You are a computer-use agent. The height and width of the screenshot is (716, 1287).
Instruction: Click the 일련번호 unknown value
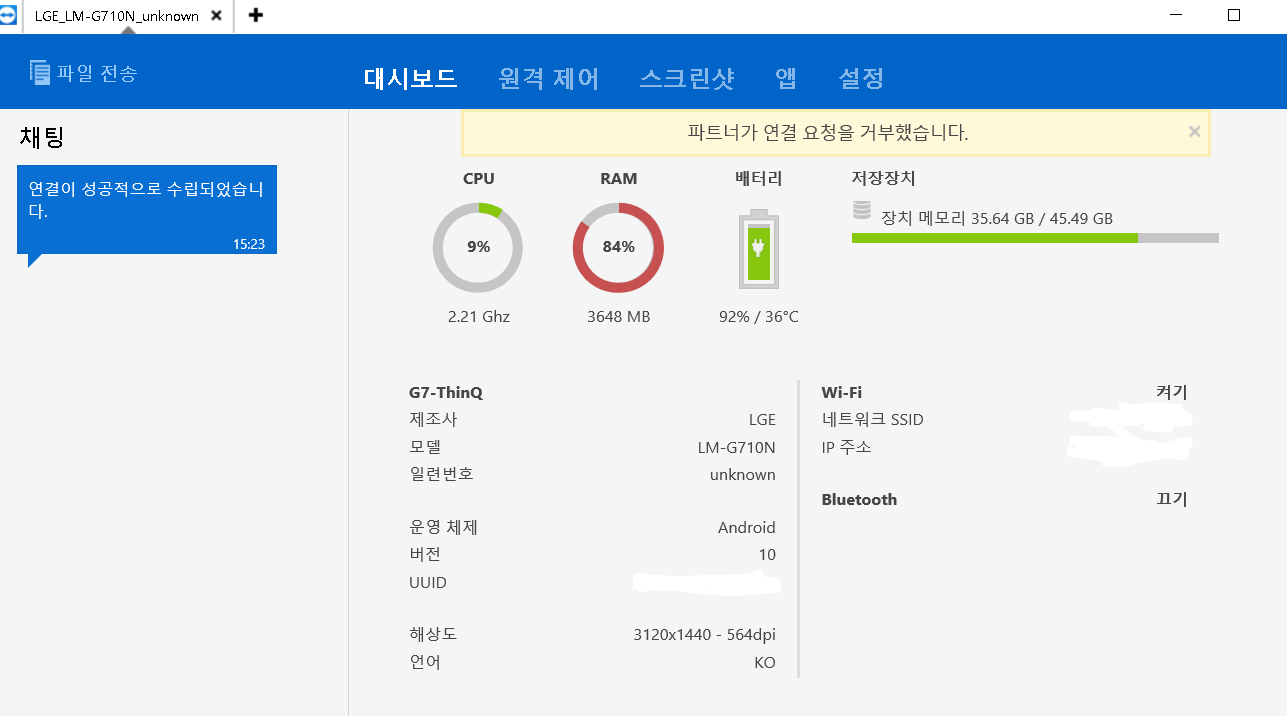[743, 474]
